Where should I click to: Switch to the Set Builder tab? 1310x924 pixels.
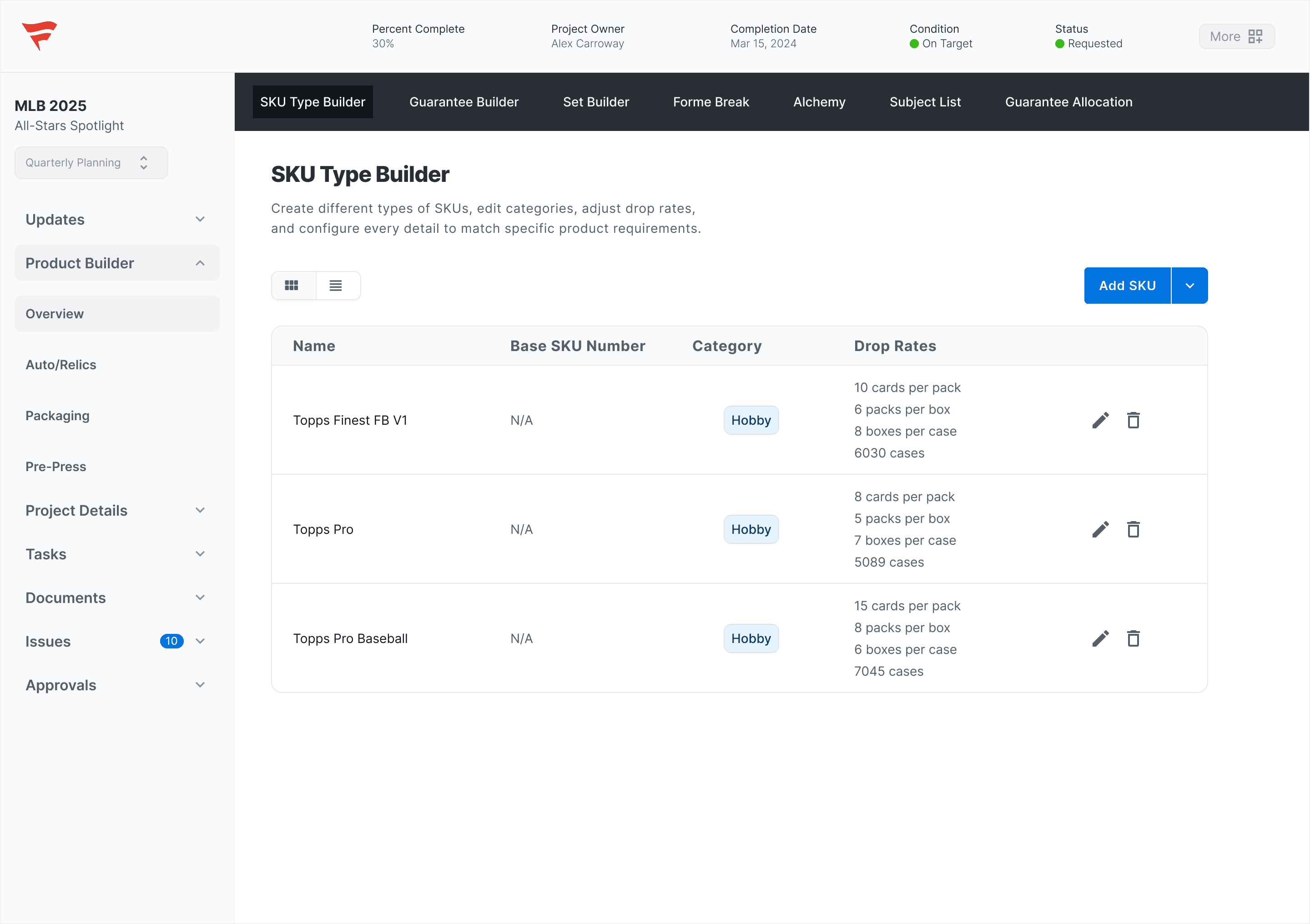coord(596,102)
